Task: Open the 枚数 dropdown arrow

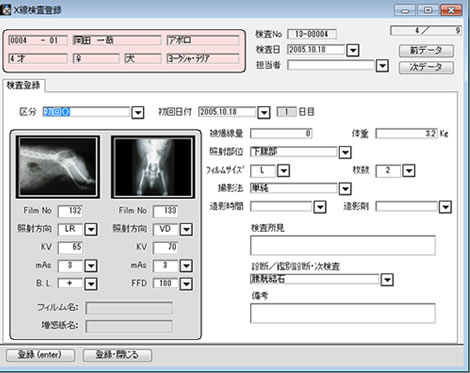Action: (409, 171)
